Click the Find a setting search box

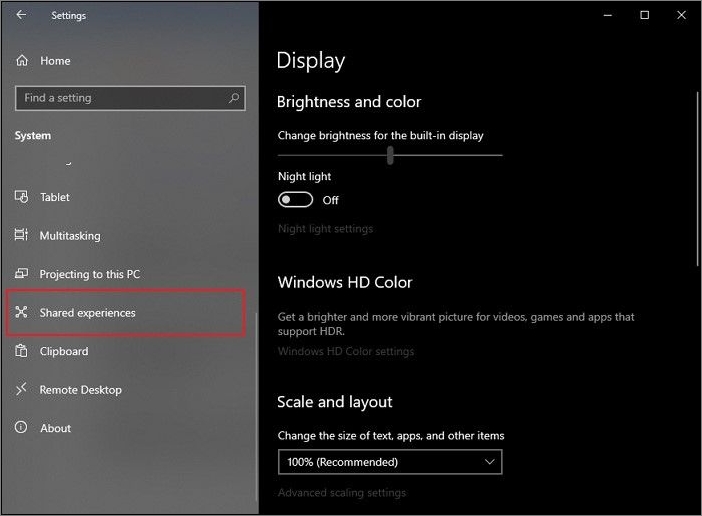(x=120, y=98)
